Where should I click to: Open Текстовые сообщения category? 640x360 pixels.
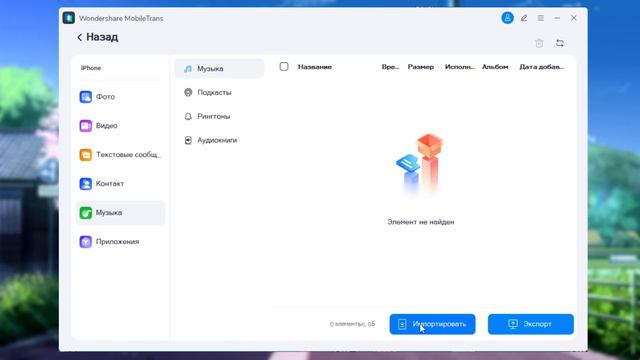(120, 155)
